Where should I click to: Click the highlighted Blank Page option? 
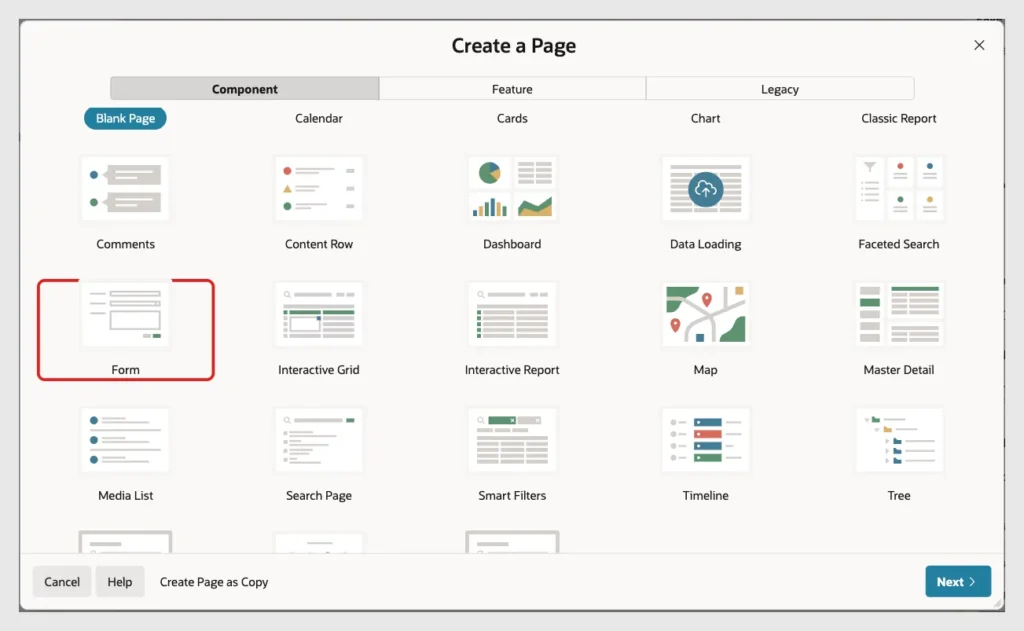[125, 118]
